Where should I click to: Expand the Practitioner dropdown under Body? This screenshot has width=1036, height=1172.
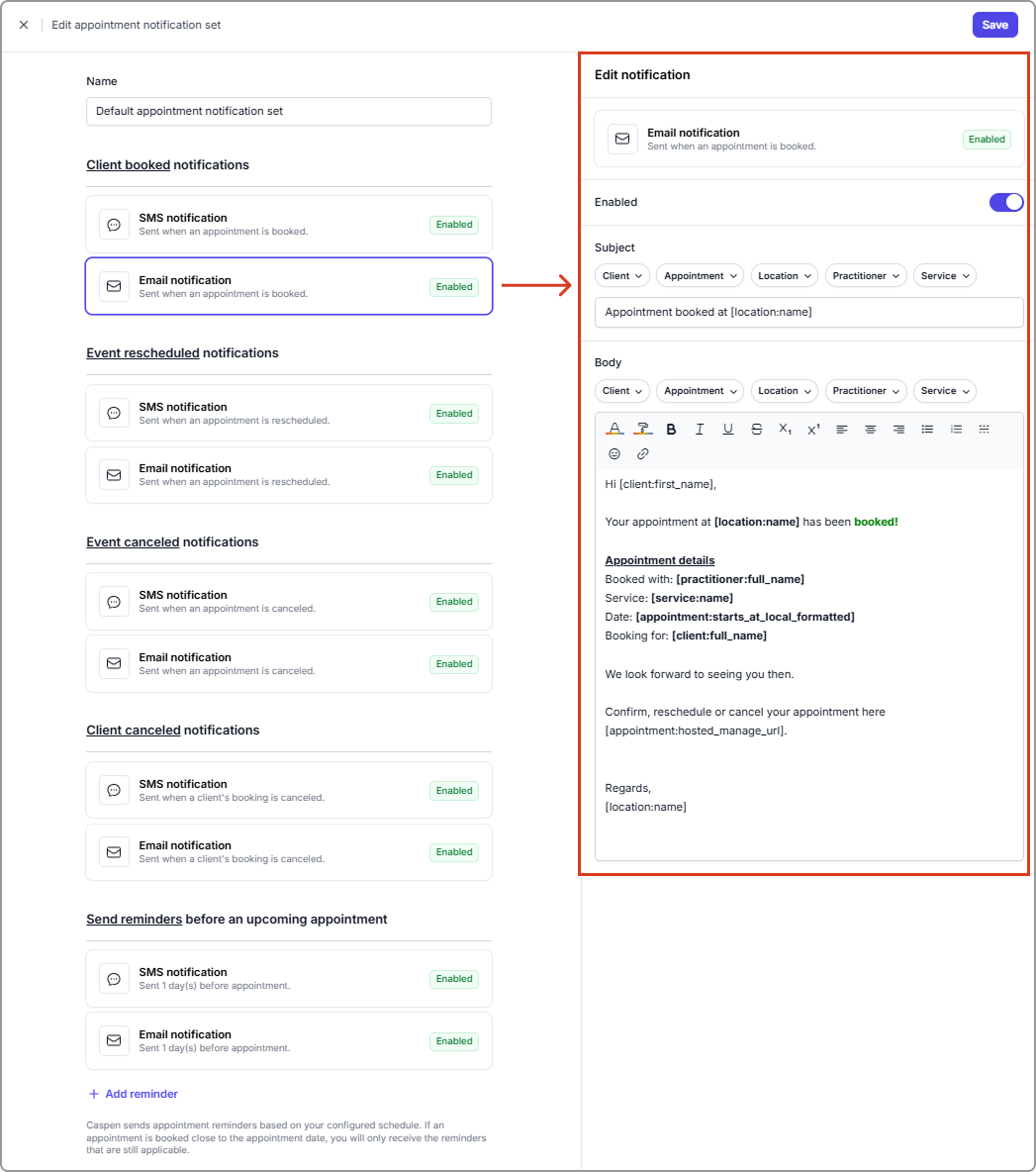click(866, 391)
